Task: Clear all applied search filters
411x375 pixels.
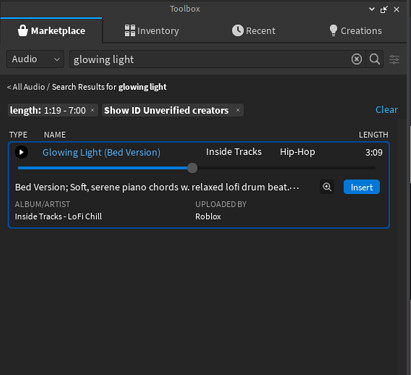Action: pyautogui.click(x=386, y=110)
